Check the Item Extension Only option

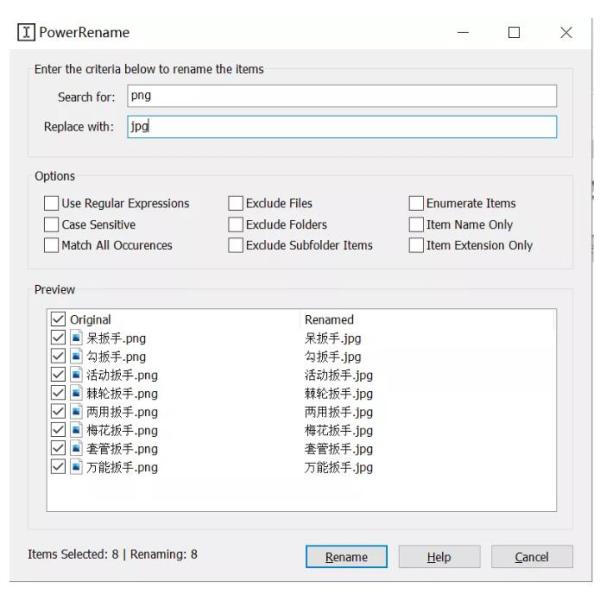click(416, 245)
